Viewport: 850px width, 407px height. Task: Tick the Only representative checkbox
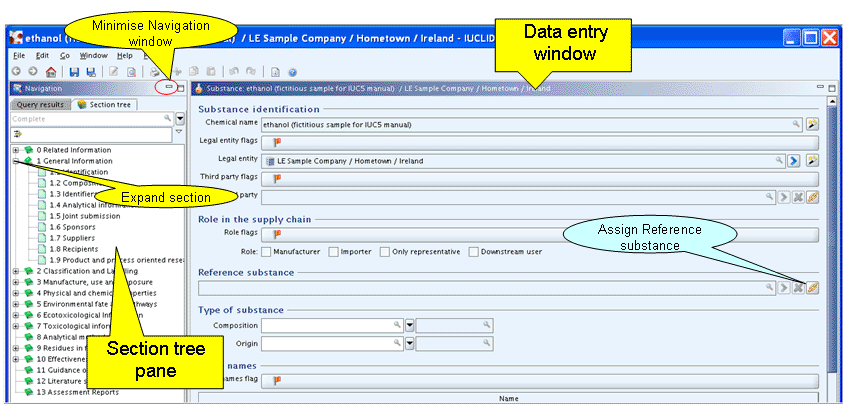[384, 251]
